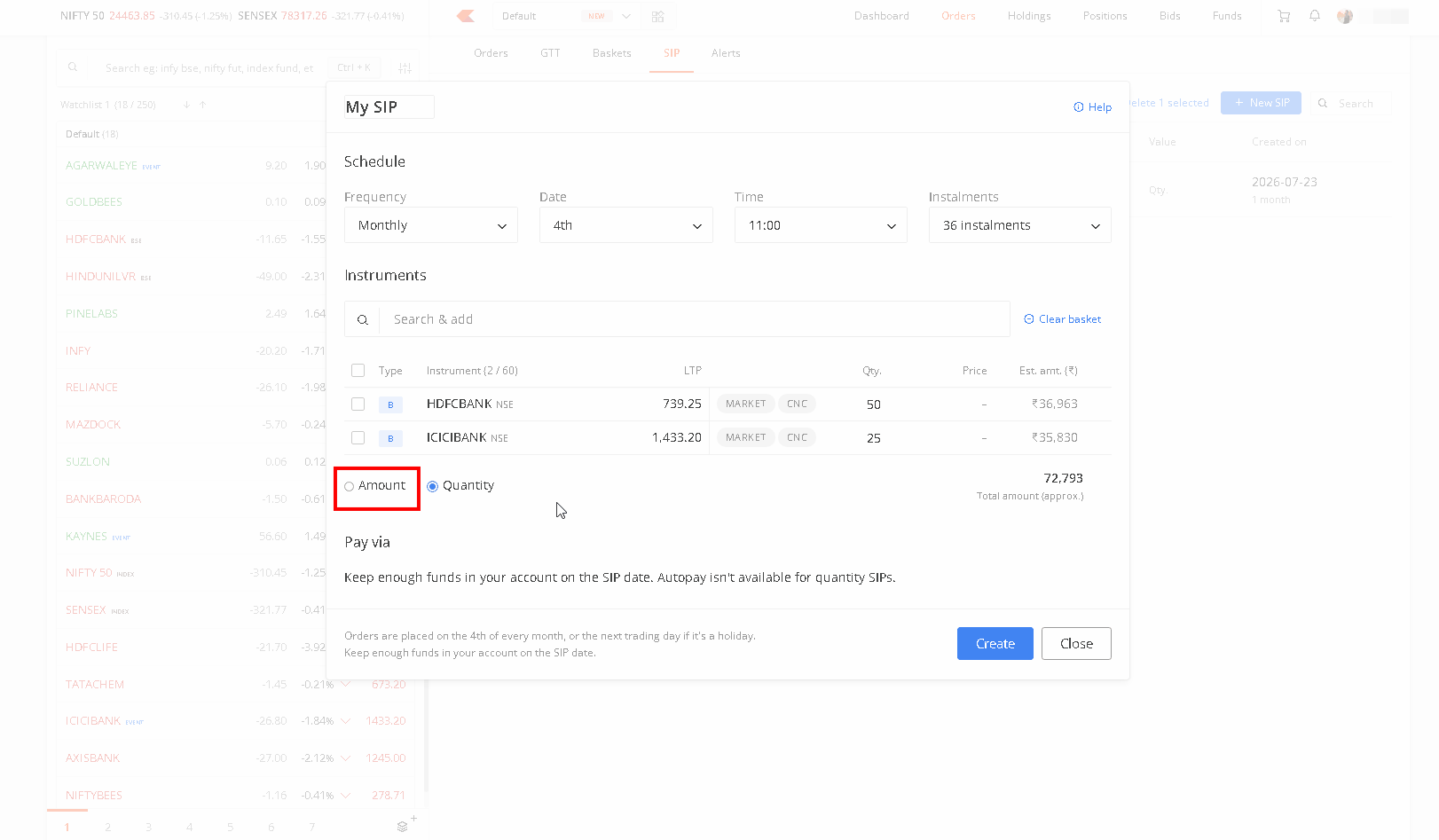Click the magnifier icon in SIP list search
Image resolution: width=1439 pixels, height=840 pixels.
coord(1323,103)
